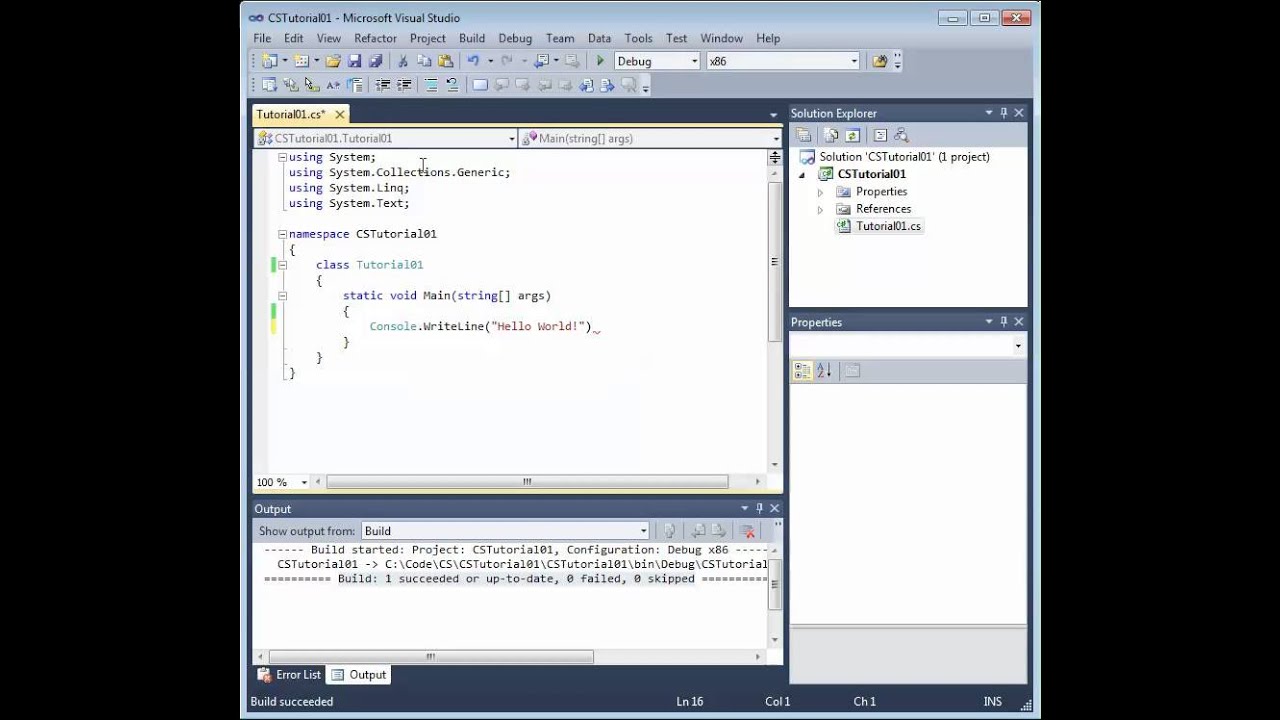Open the Help menu

click(768, 38)
